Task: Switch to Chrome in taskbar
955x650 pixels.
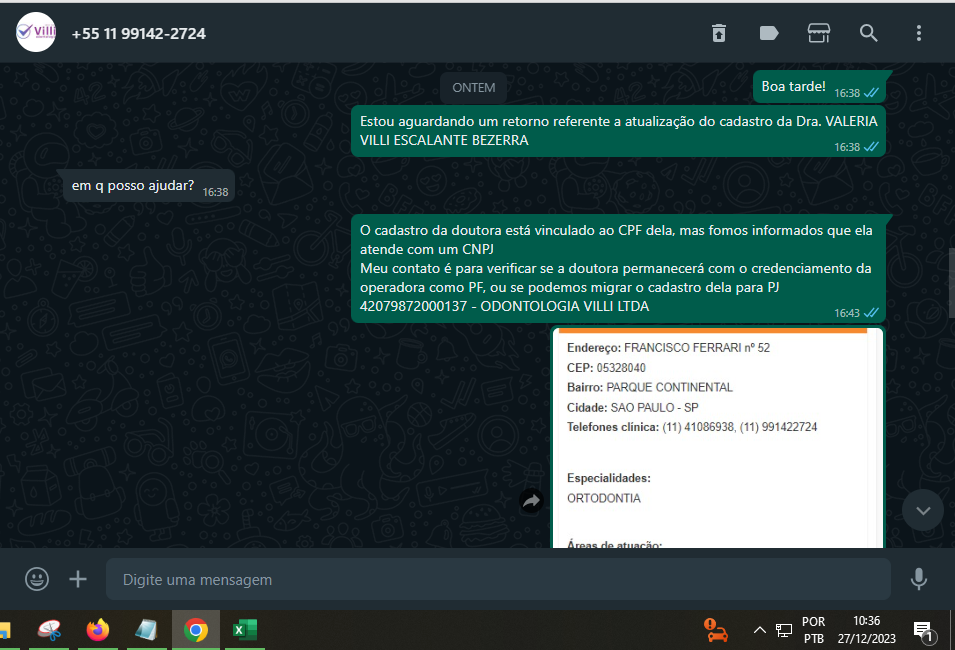Action: coord(196,630)
